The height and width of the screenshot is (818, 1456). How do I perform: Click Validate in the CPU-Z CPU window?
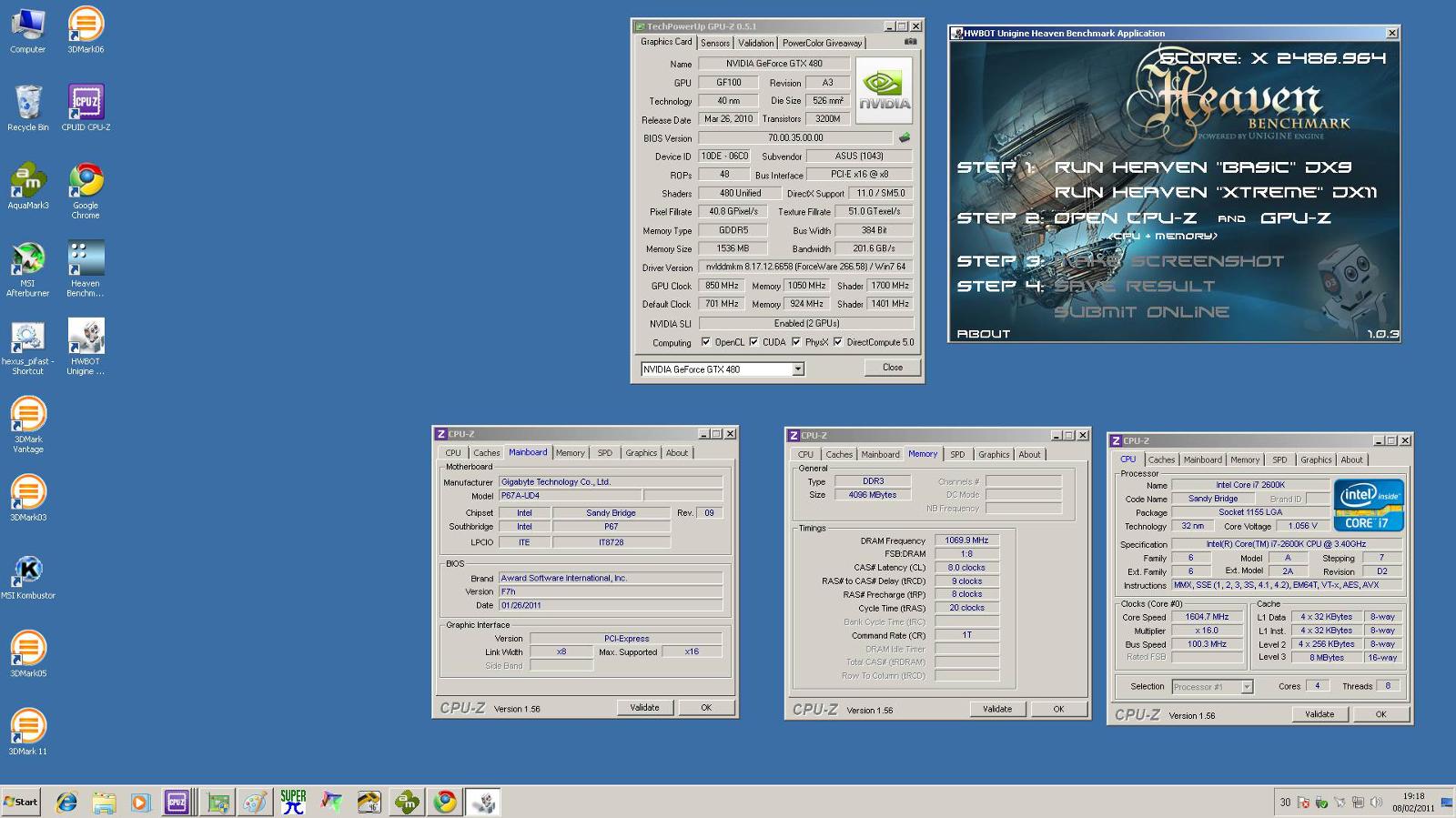point(1319,715)
